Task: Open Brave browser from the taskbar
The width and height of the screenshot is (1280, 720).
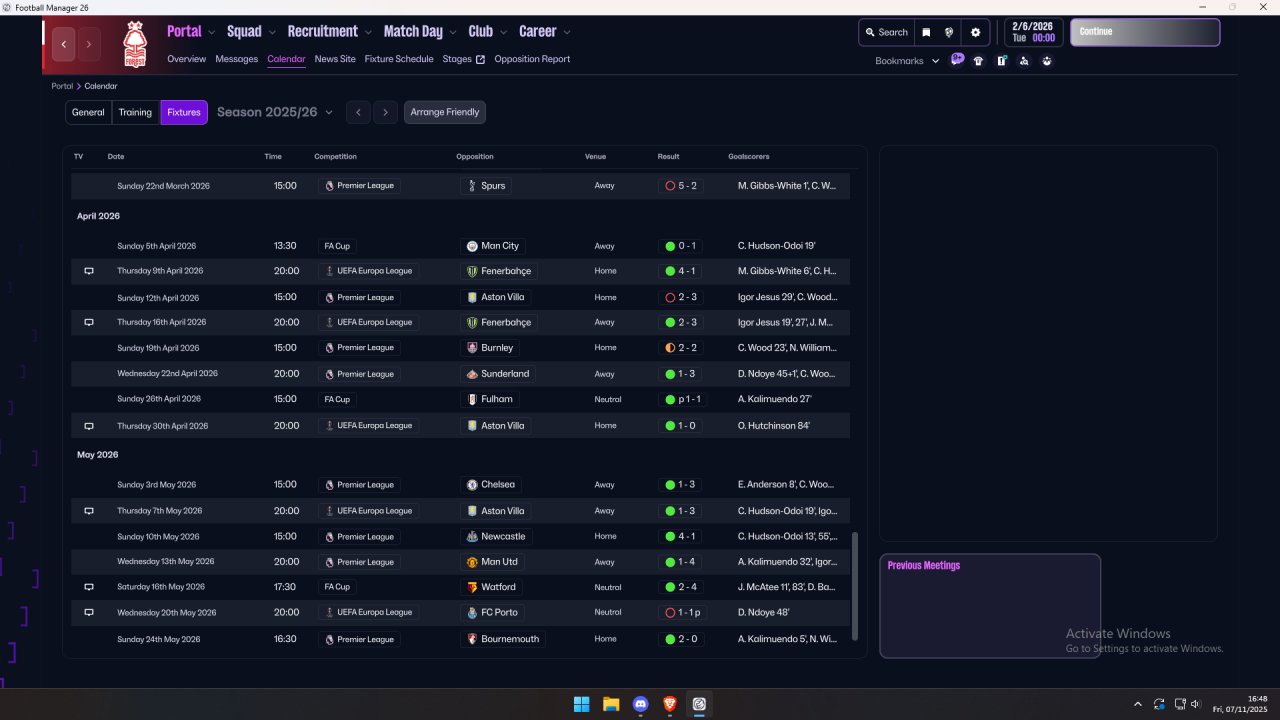Action: pyautogui.click(x=670, y=704)
